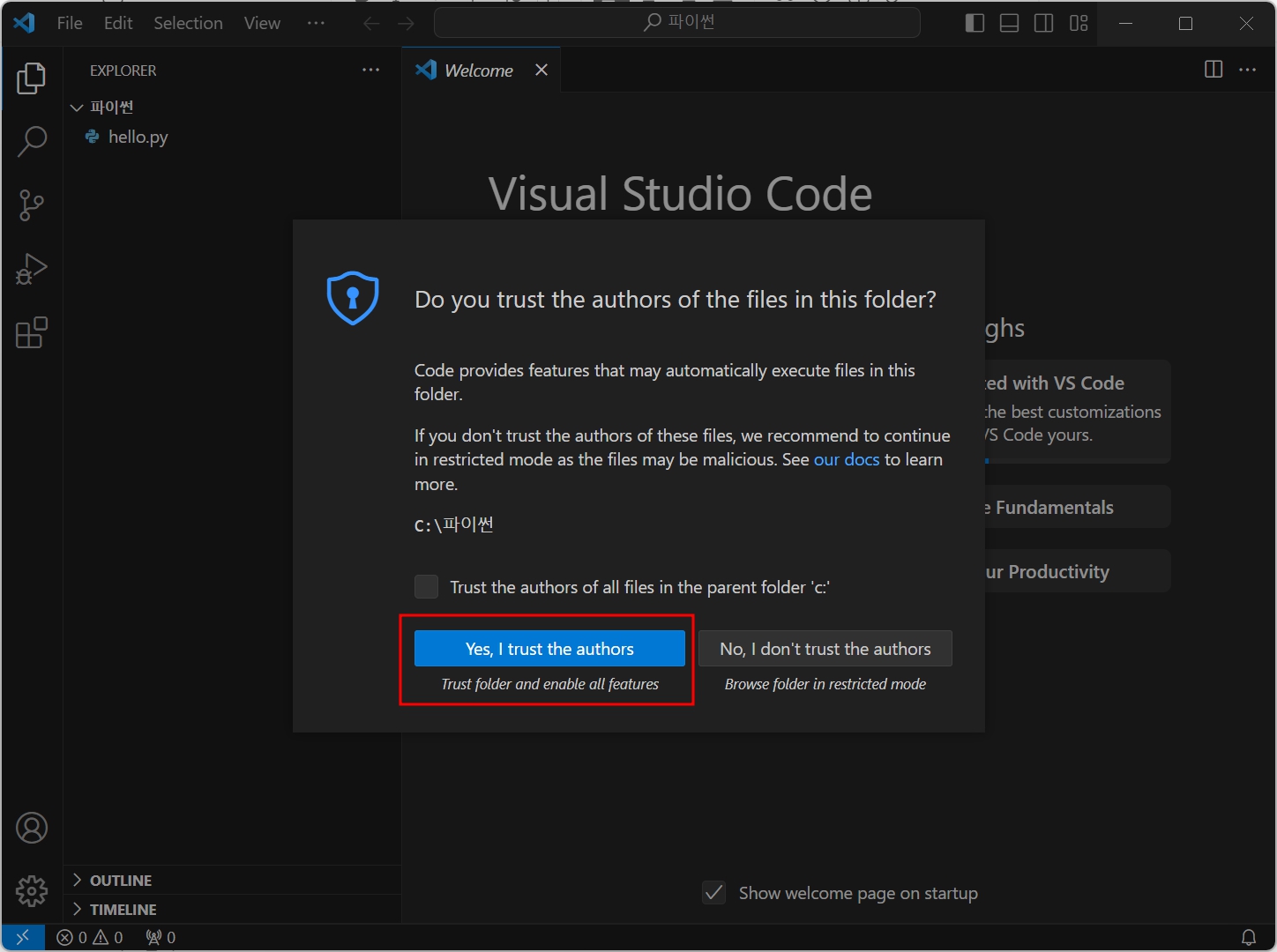Open the 'our docs' link

847,459
